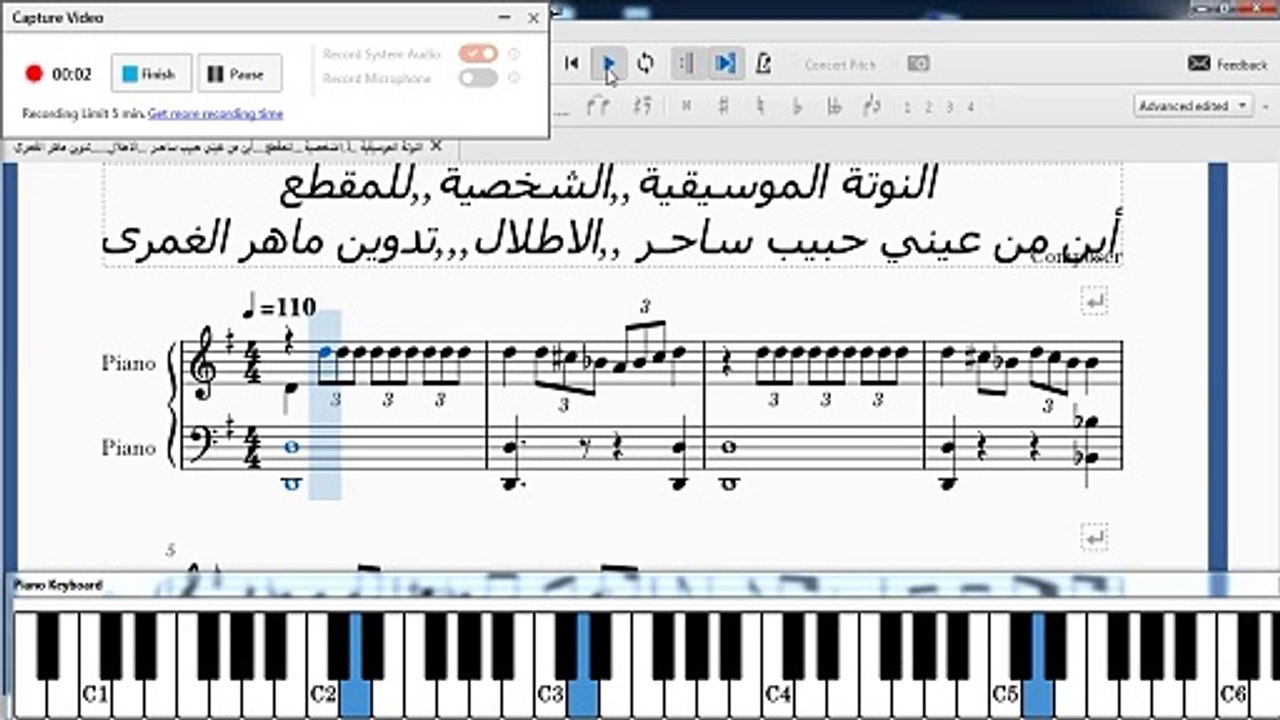Select voice 1 in the toolbar
The height and width of the screenshot is (720, 1280).
coord(907,107)
